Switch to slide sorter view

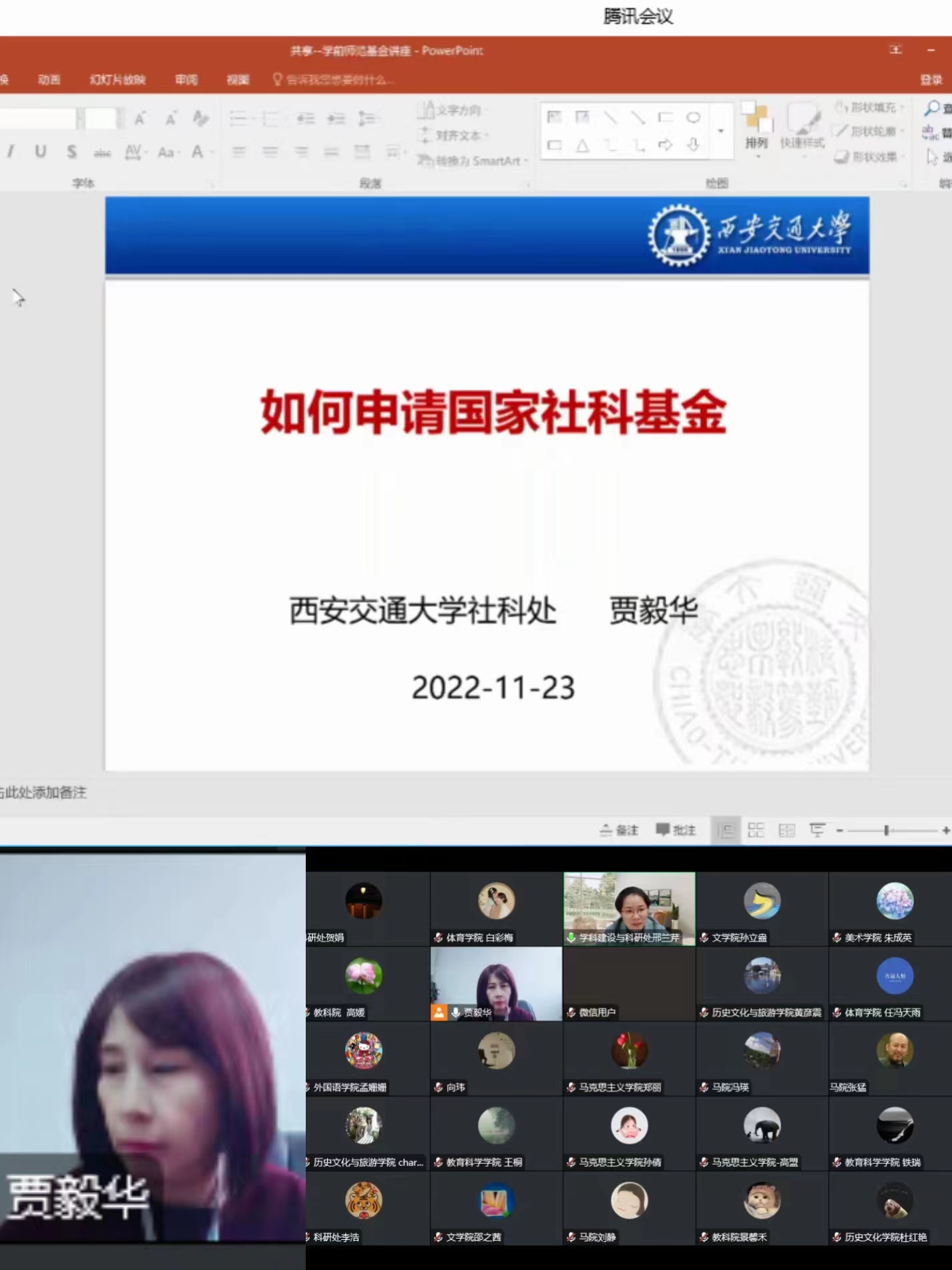756,830
